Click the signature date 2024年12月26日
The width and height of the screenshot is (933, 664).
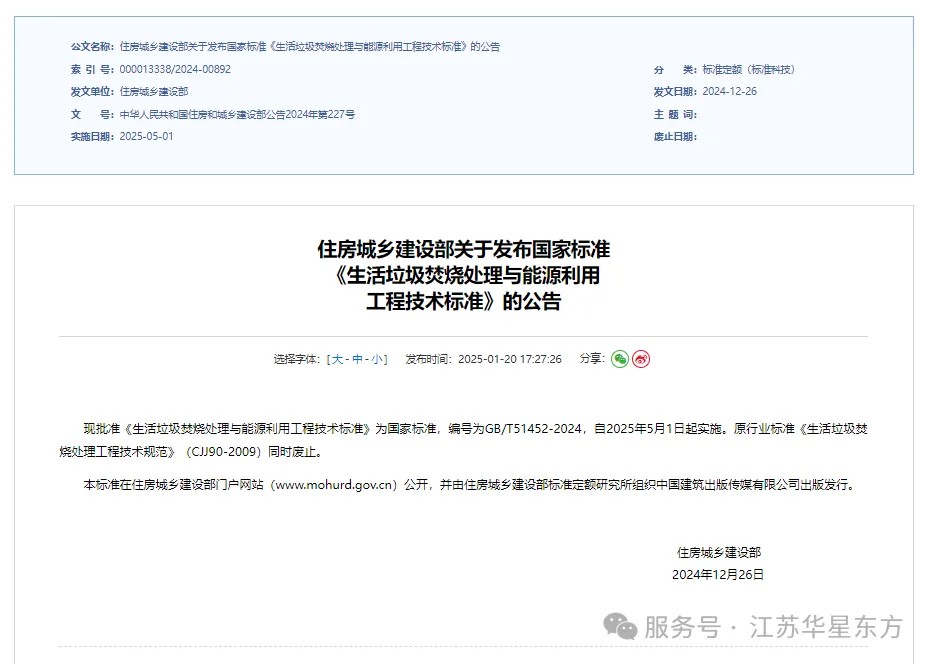718,575
